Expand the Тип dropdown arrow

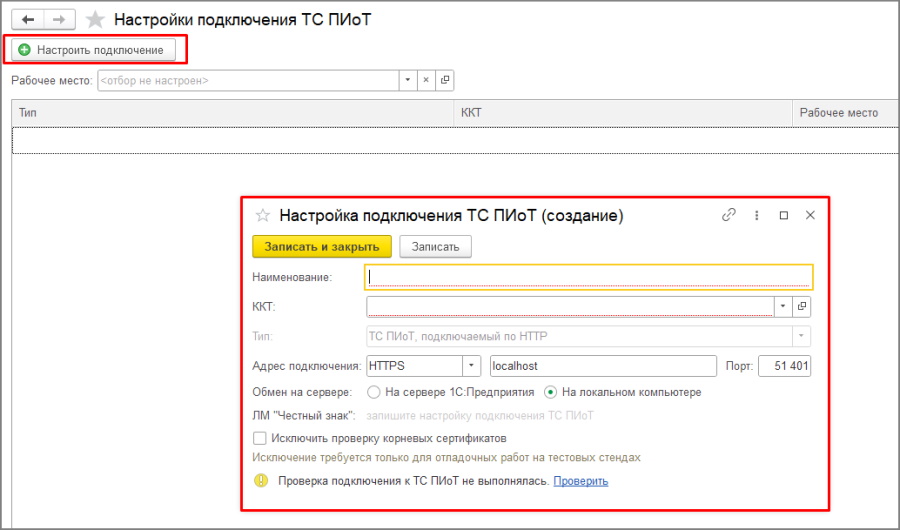point(801,336)
